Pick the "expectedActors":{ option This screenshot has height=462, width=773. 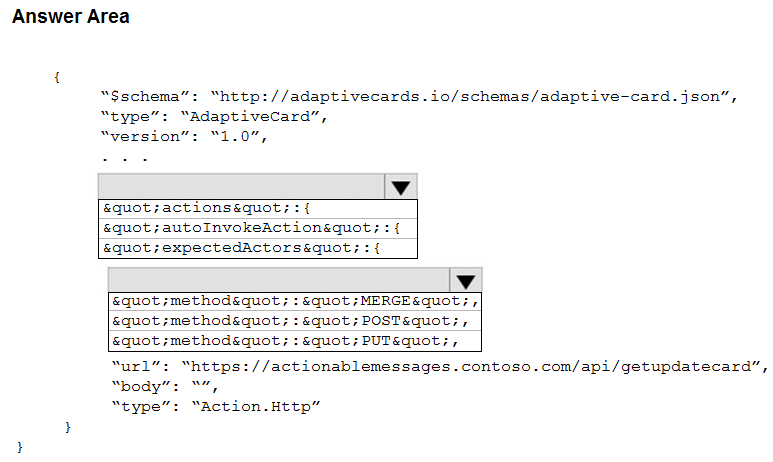point(258,248)
